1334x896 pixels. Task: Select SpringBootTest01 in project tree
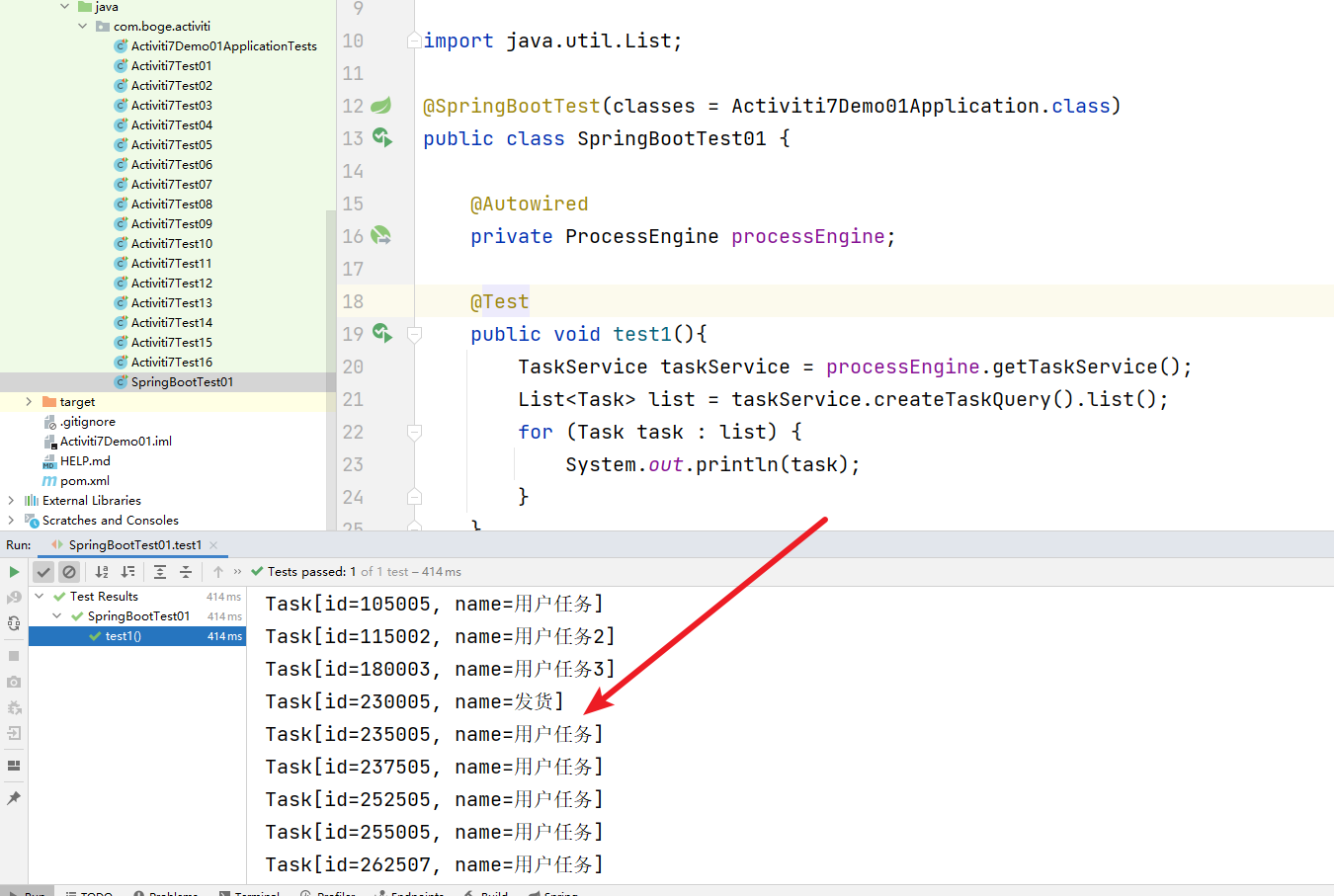(x=182, y=382)
